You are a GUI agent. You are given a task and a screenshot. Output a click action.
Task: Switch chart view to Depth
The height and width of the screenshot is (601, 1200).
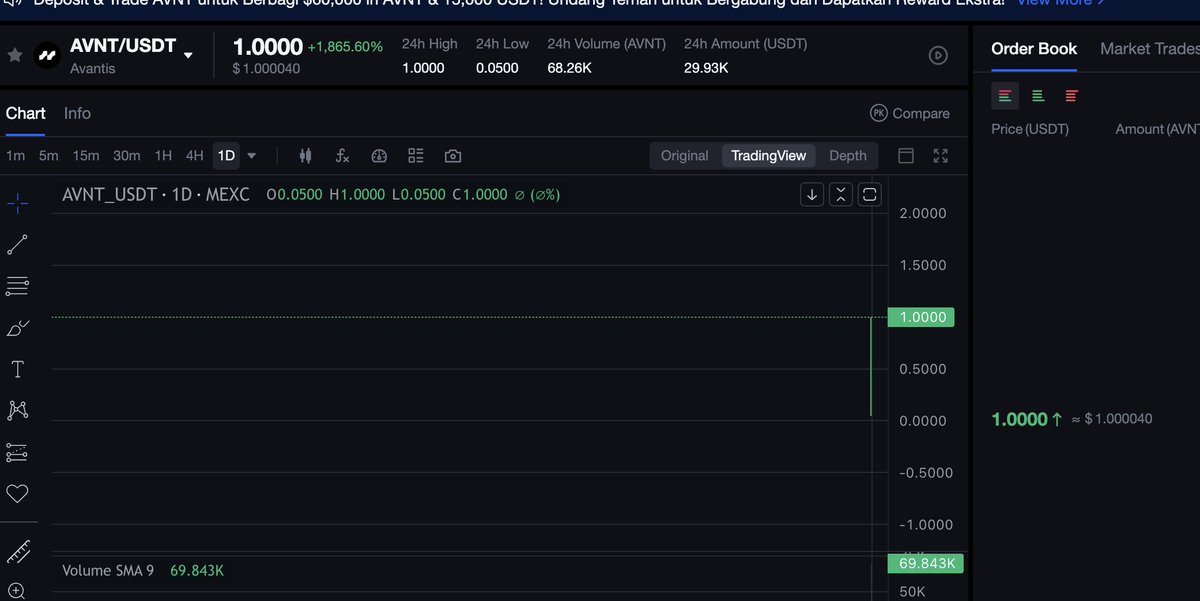pyautogui.click(x=848, y=156)
